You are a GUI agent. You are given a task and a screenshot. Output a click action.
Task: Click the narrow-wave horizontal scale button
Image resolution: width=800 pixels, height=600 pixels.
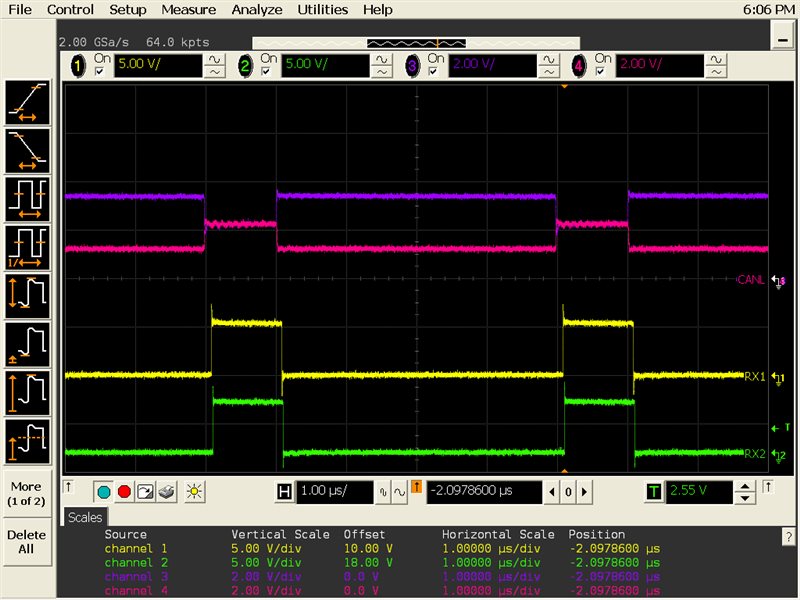[x=383, y=492]
